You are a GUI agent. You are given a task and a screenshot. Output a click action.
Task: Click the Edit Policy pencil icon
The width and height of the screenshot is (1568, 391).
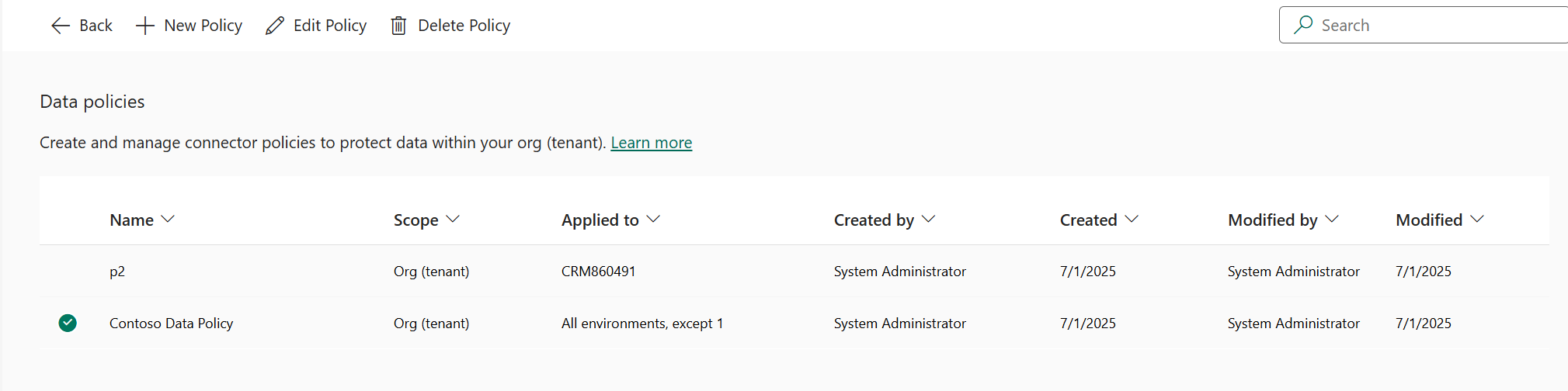(x=275, y=26)
